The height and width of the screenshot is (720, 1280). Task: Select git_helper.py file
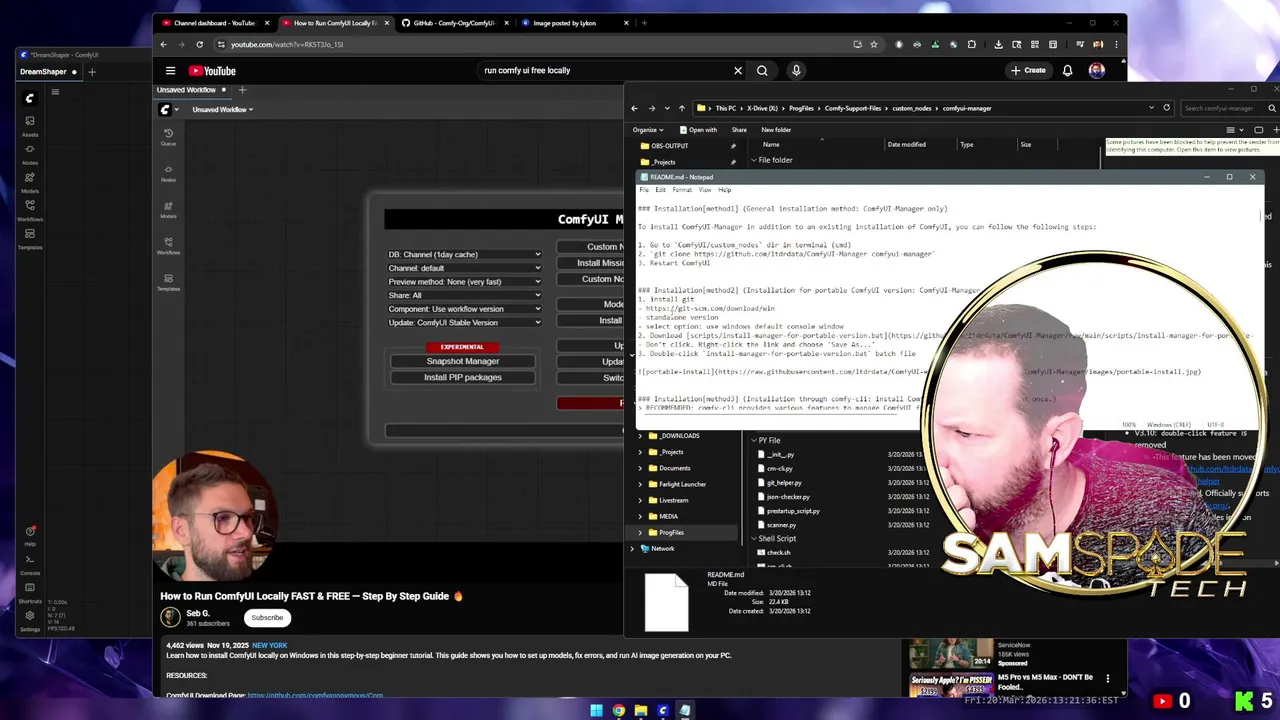pyautogui.click(x=784, y=483)
